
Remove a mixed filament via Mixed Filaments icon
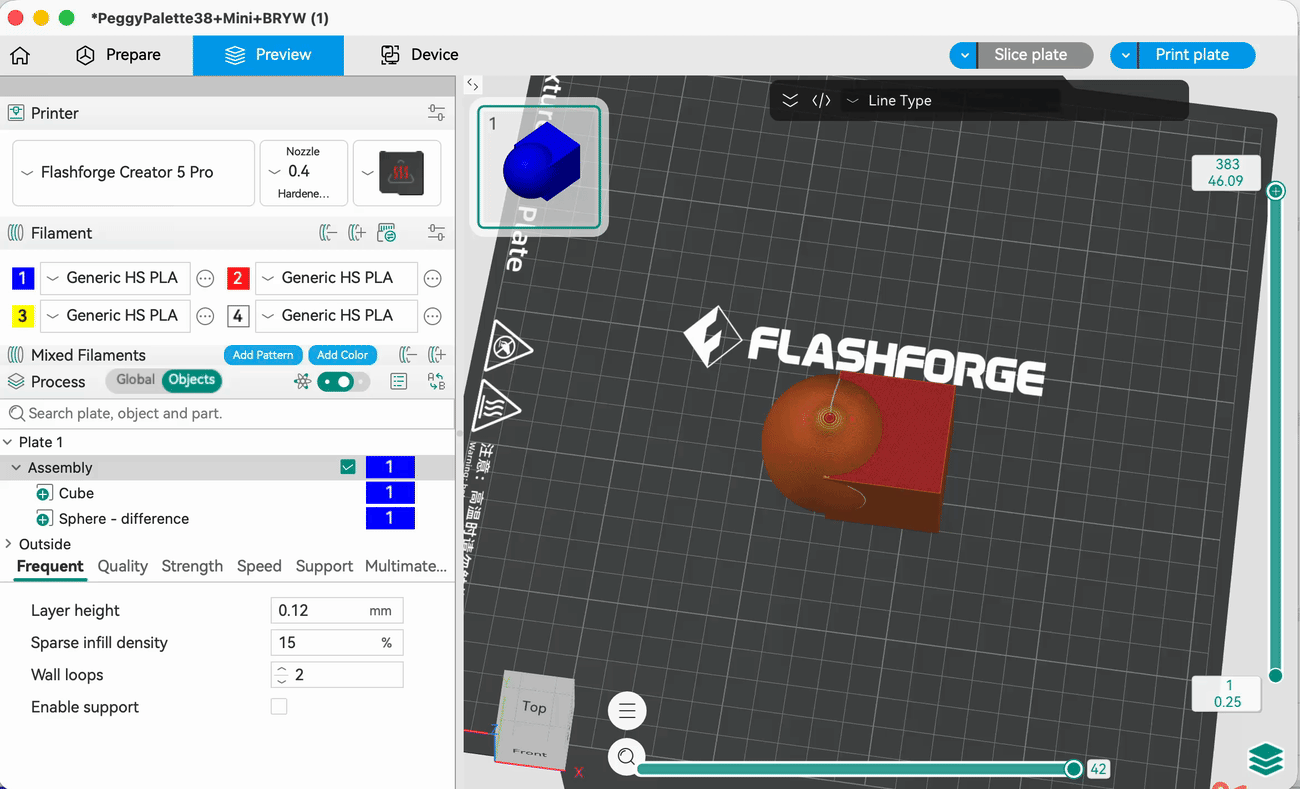click(408, 355)
